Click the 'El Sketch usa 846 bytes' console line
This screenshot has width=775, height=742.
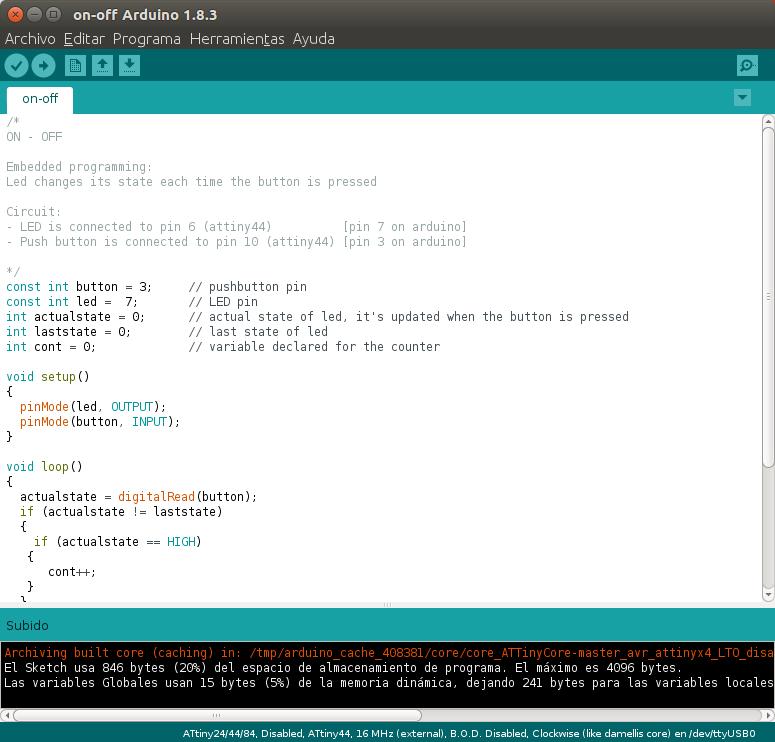pos(343,667)
